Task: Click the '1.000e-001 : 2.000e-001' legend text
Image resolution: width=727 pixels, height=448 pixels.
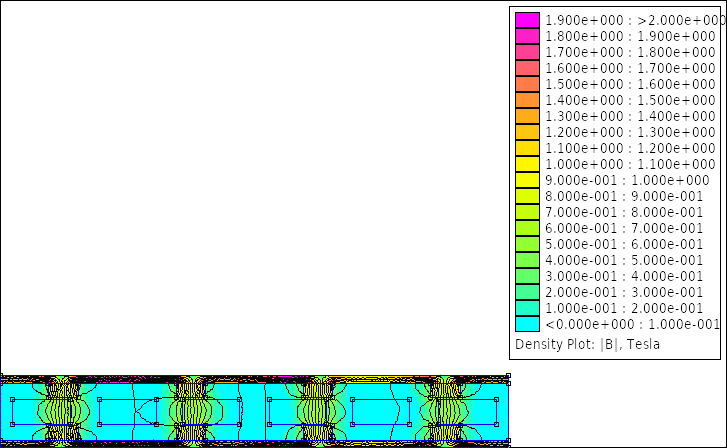Action: [624, 308]
